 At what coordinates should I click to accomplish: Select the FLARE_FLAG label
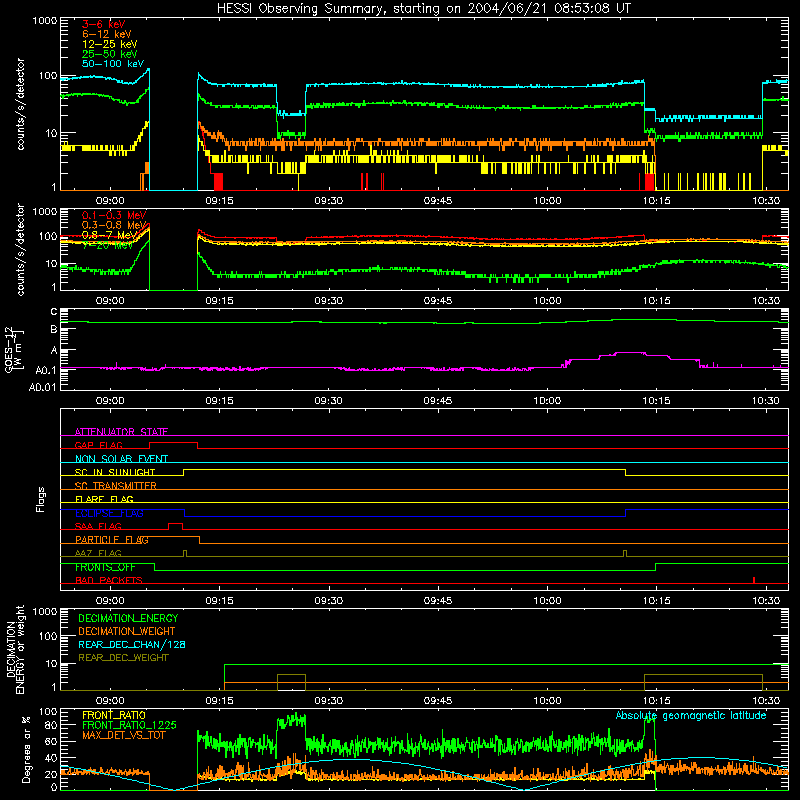coord(104,499)
